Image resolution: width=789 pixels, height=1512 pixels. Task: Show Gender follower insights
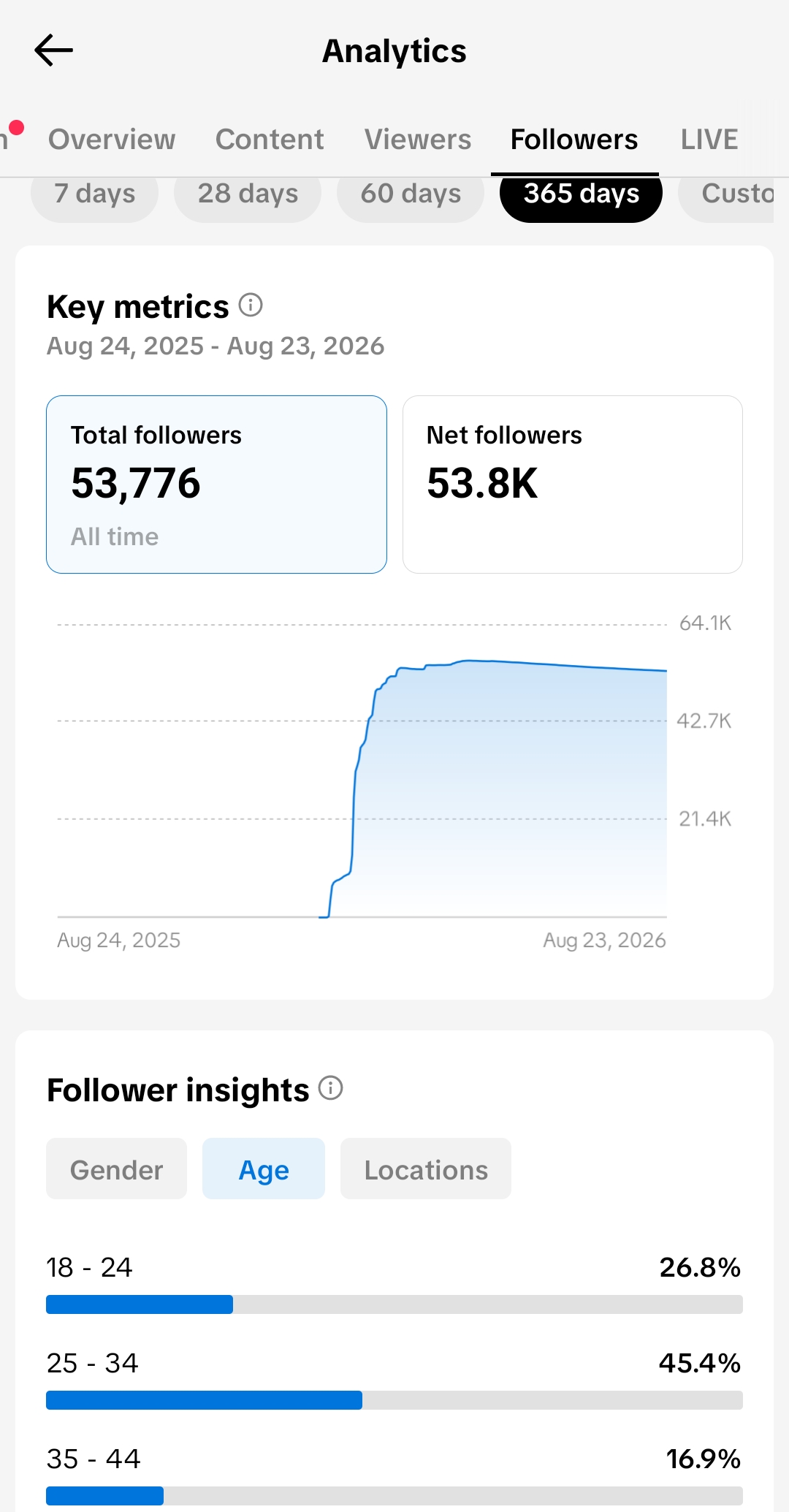coord(116,1169)
